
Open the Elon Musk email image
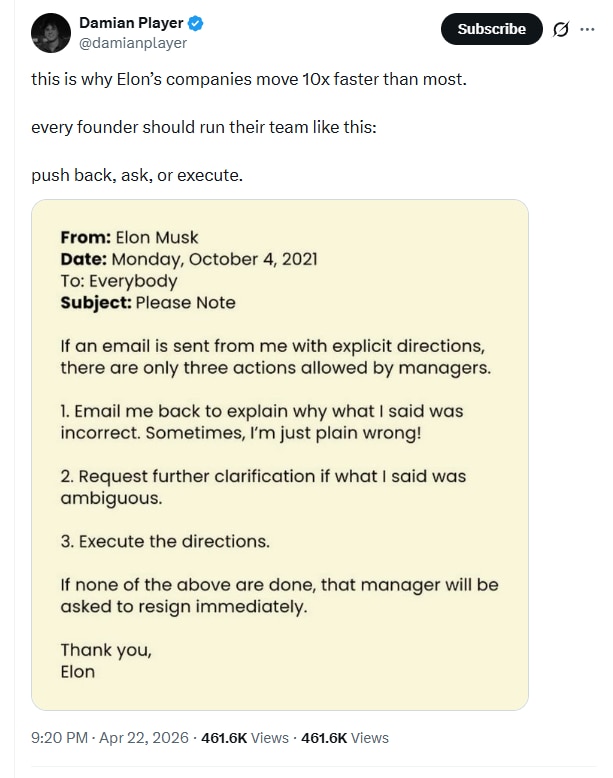280,455
